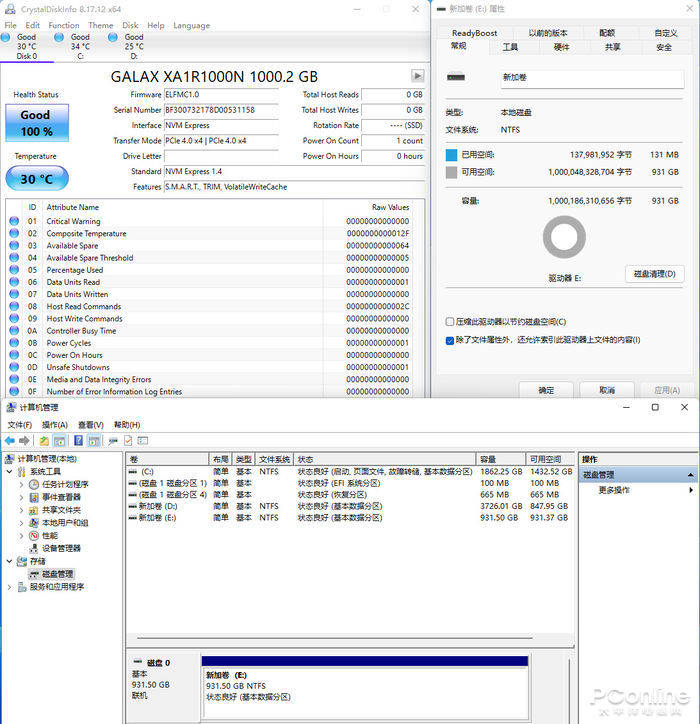Edit the 新加卷 volume label field
This screenshot has height=724, width=700.
592,78
